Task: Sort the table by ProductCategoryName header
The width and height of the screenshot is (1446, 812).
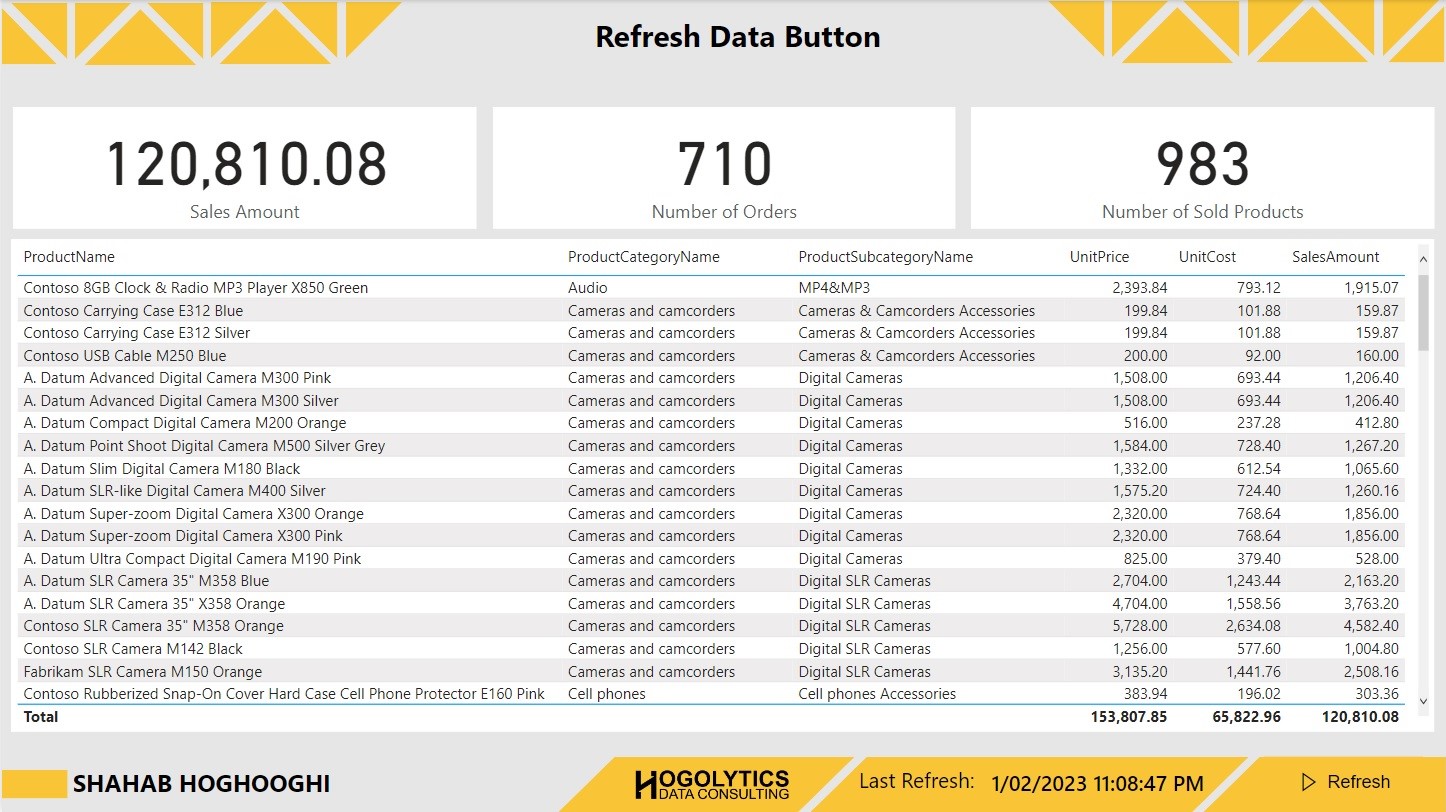Action: [x=643, y=257]
